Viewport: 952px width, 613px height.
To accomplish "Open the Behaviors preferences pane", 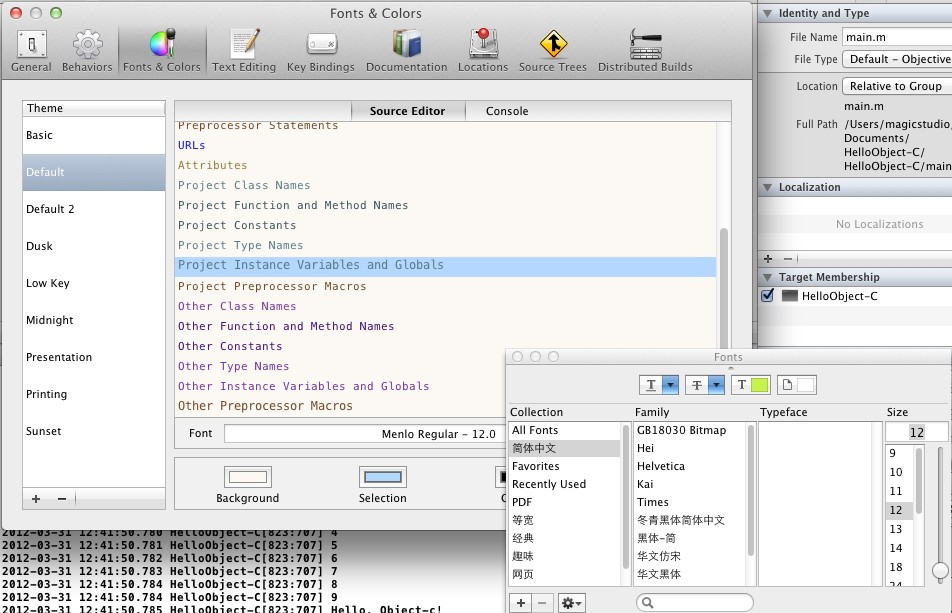I will (x=87, y=50).
